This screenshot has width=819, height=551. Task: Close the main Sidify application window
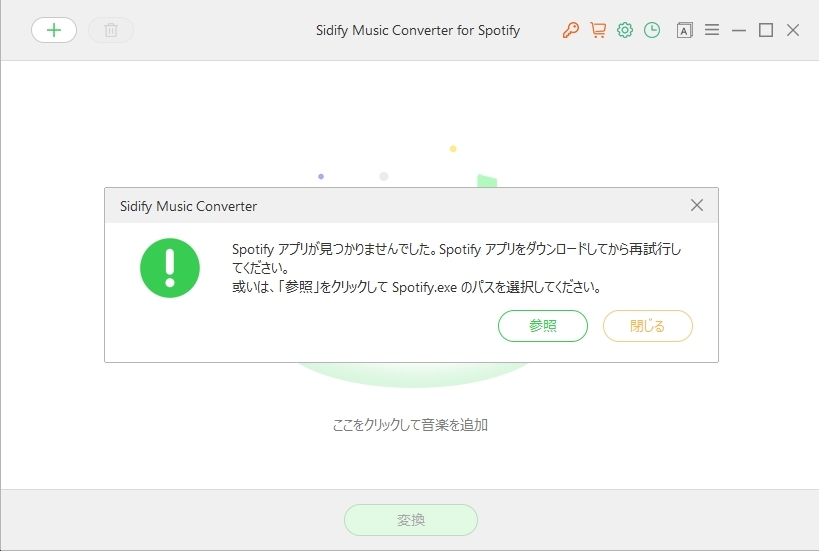coord(793,30)
